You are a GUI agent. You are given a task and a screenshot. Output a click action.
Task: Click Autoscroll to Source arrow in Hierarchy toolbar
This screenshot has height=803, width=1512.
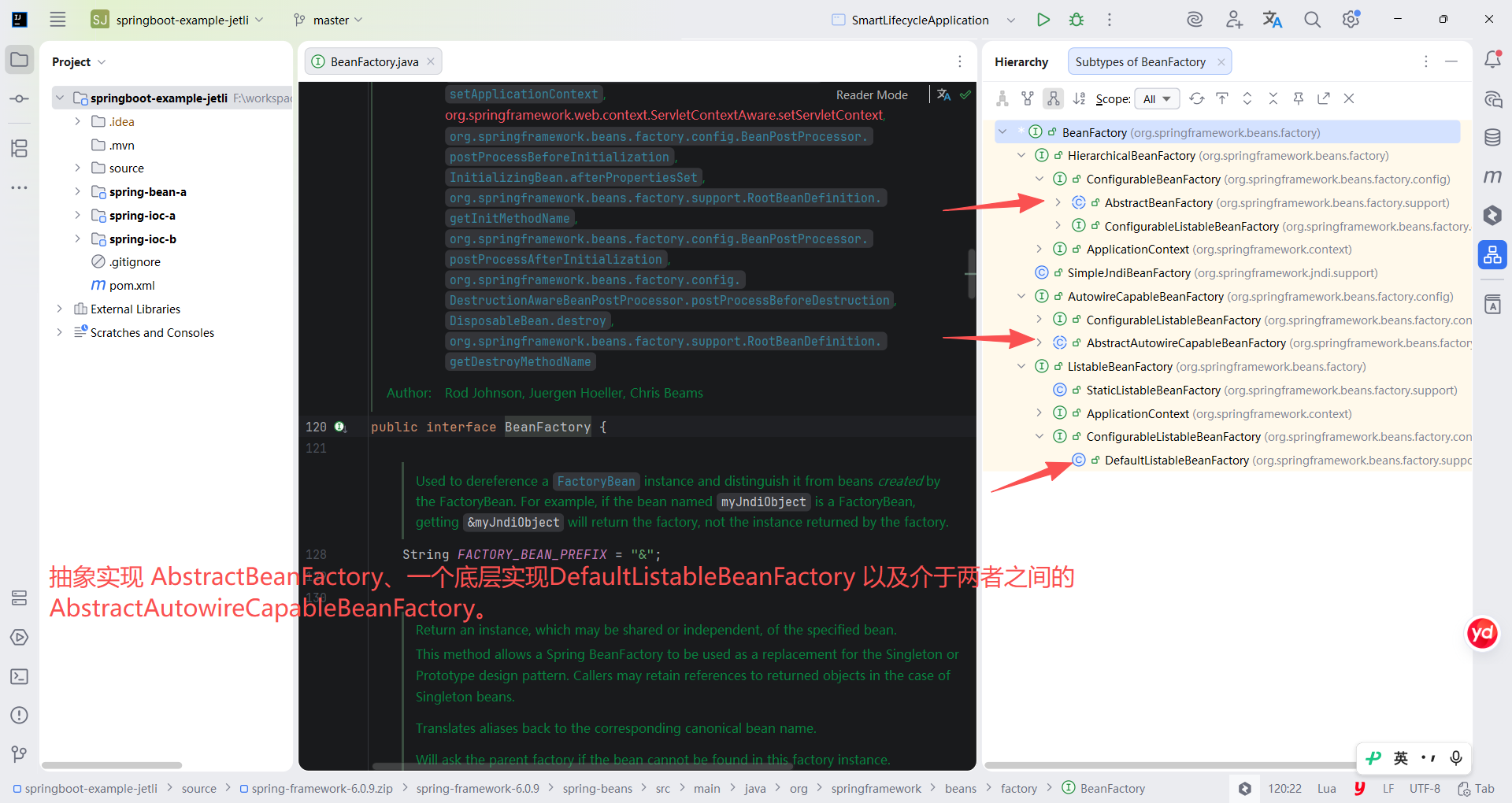[1222, 98]
